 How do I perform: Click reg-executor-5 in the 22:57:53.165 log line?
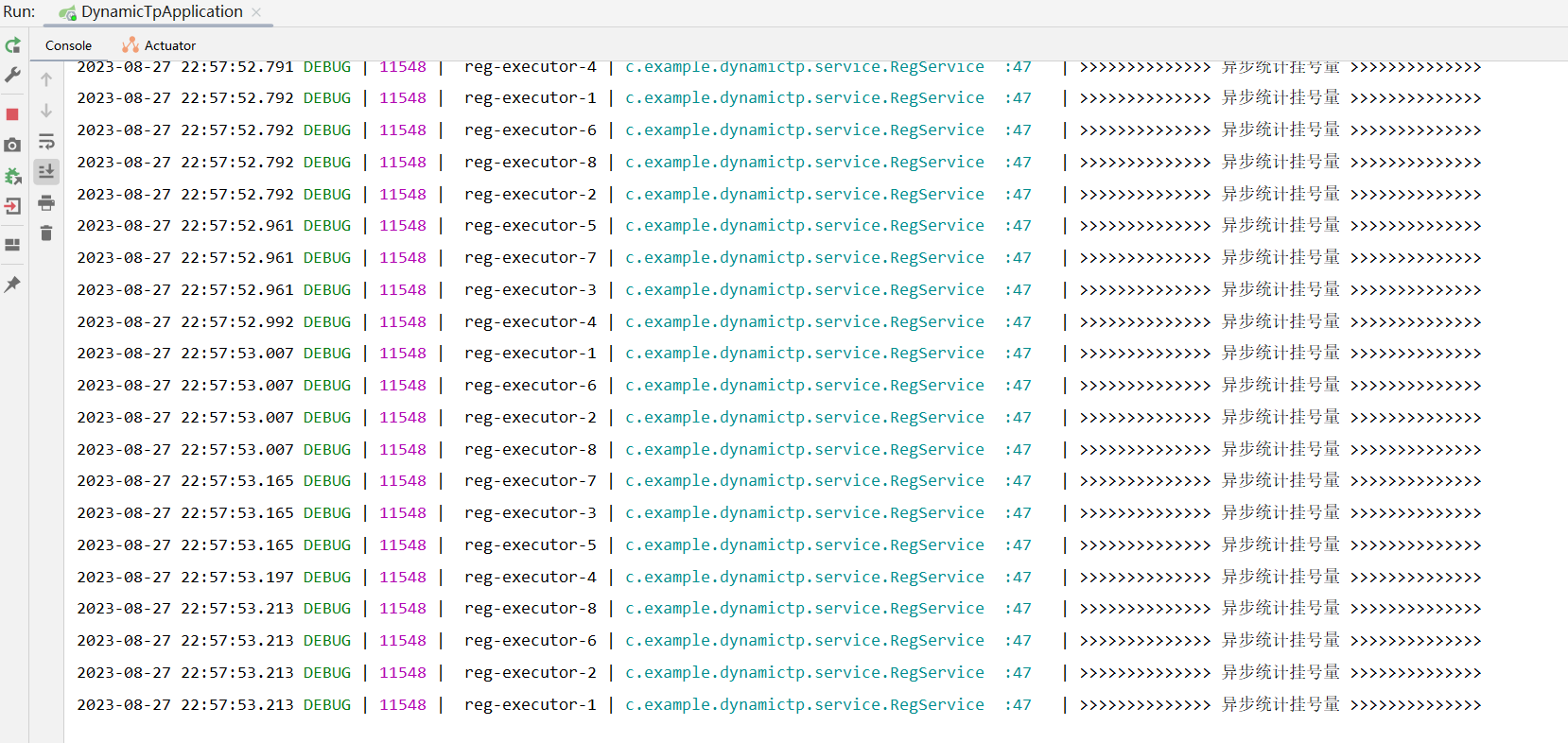click(x=531, y=545)
